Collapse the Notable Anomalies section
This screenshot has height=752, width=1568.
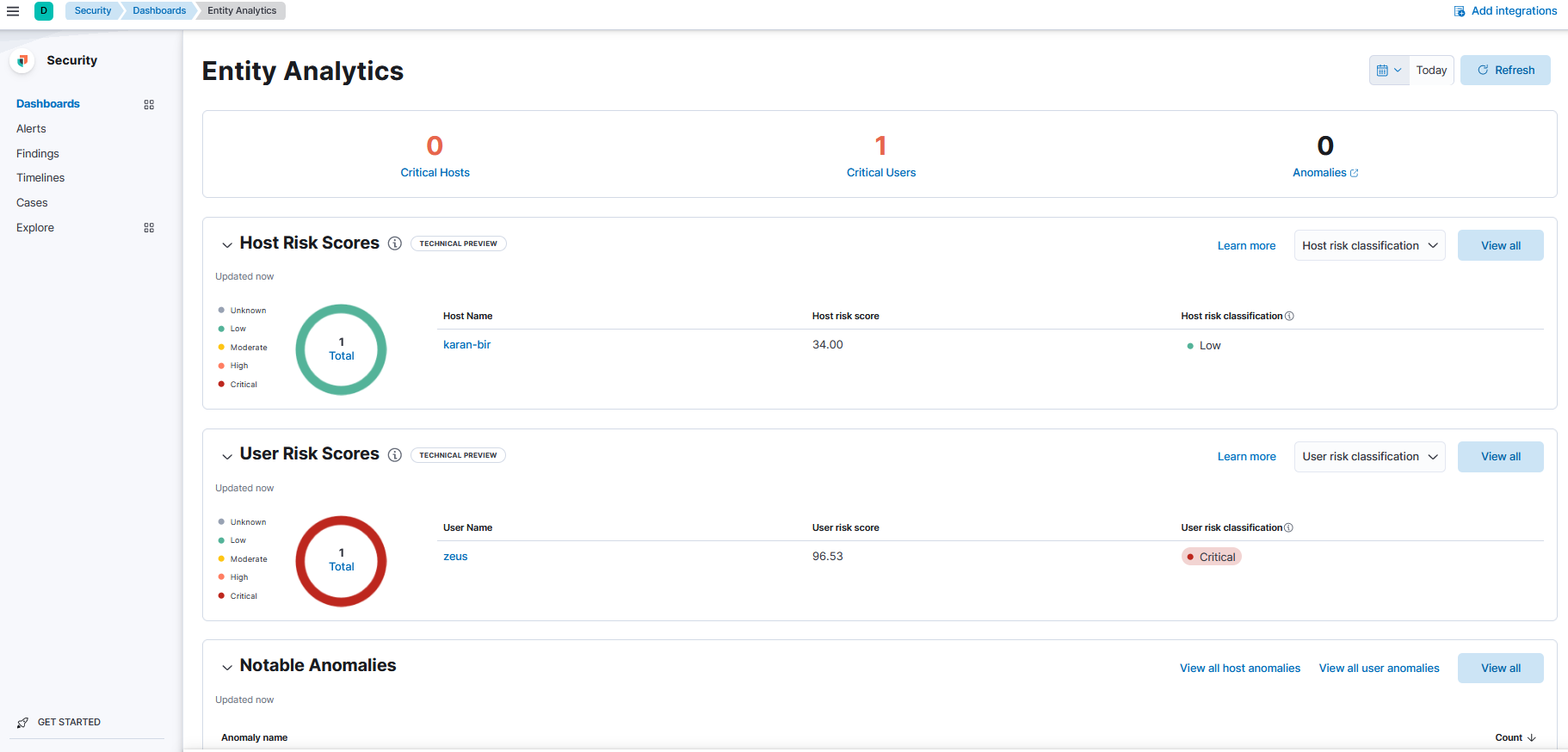click(227, 668)
